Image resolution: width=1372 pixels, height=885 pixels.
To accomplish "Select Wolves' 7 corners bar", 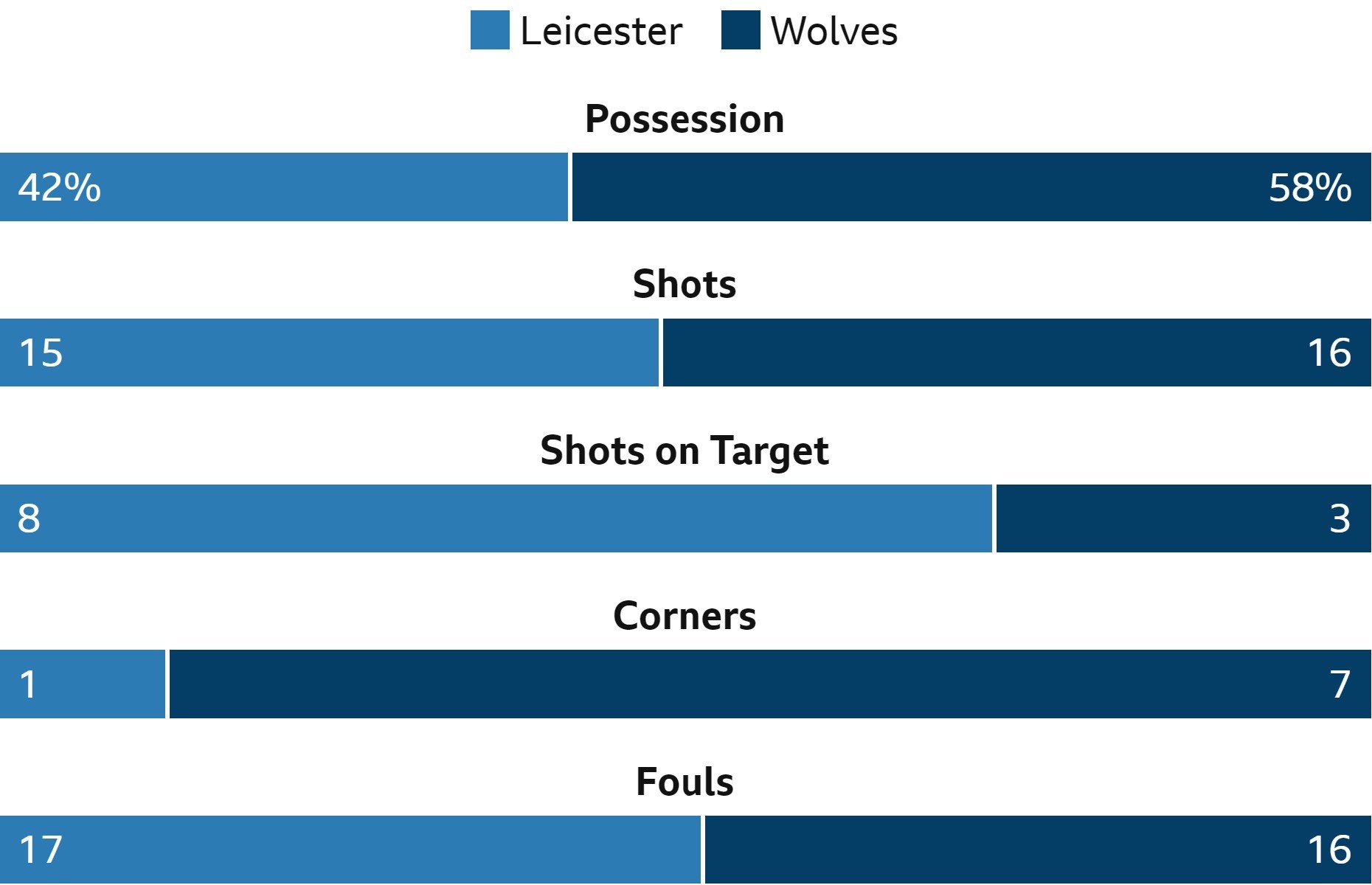I will coord(770,684).
